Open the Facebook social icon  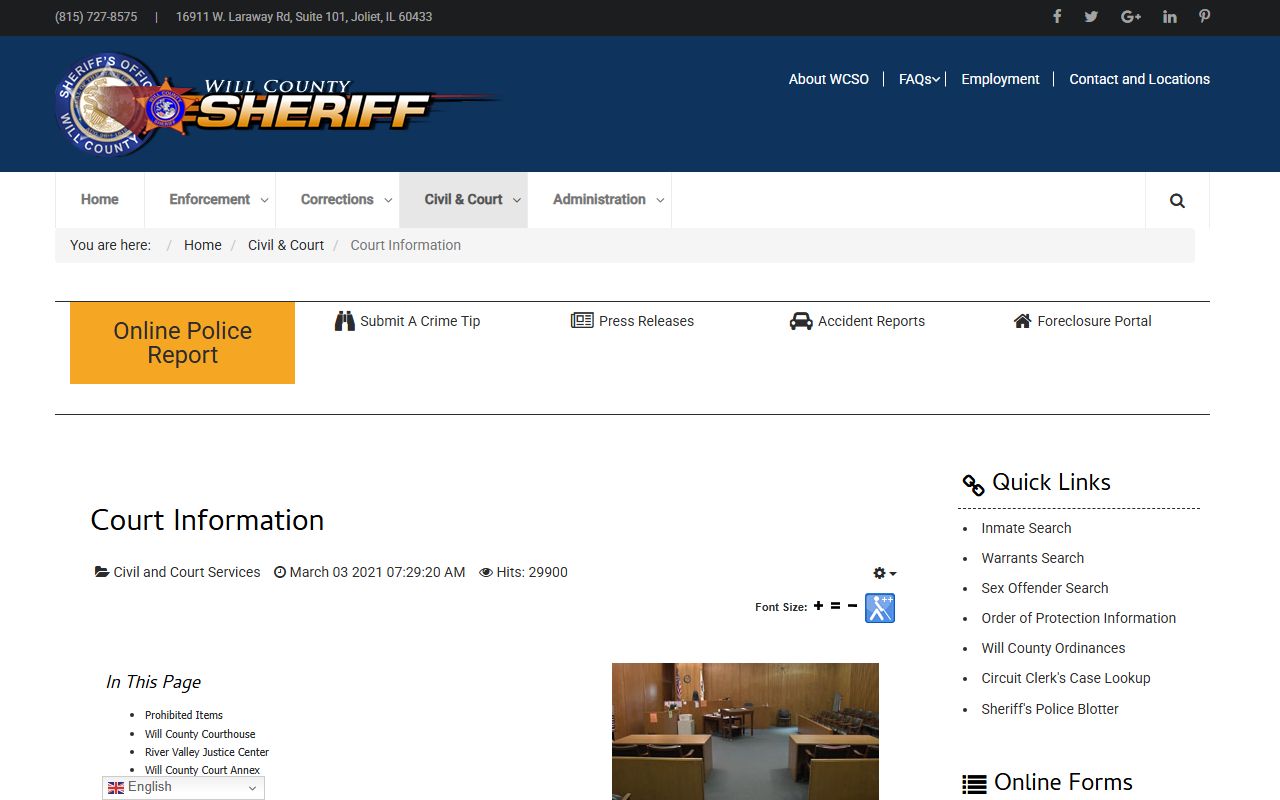[x=1057, y=16]
